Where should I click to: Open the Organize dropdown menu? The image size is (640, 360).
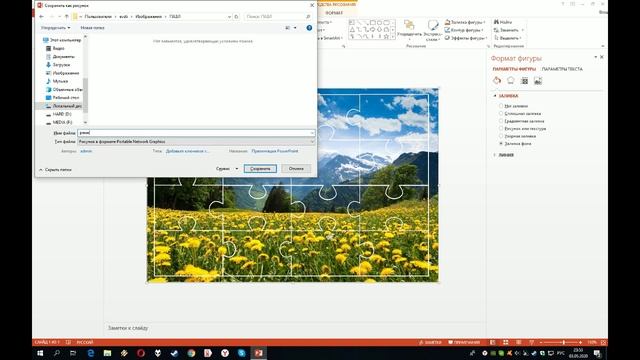pos(56,28)
